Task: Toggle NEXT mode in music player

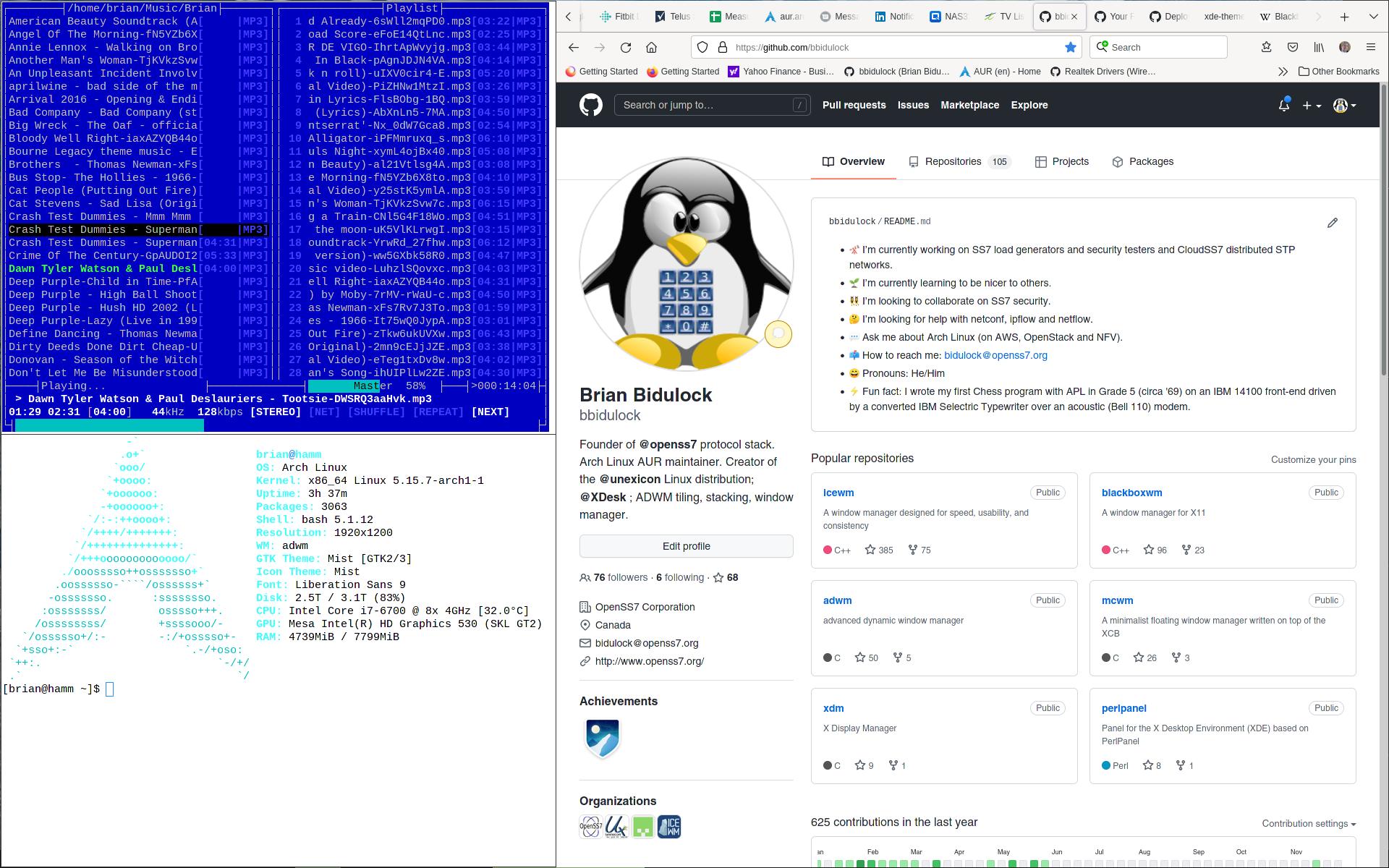Action: (490, 412)
